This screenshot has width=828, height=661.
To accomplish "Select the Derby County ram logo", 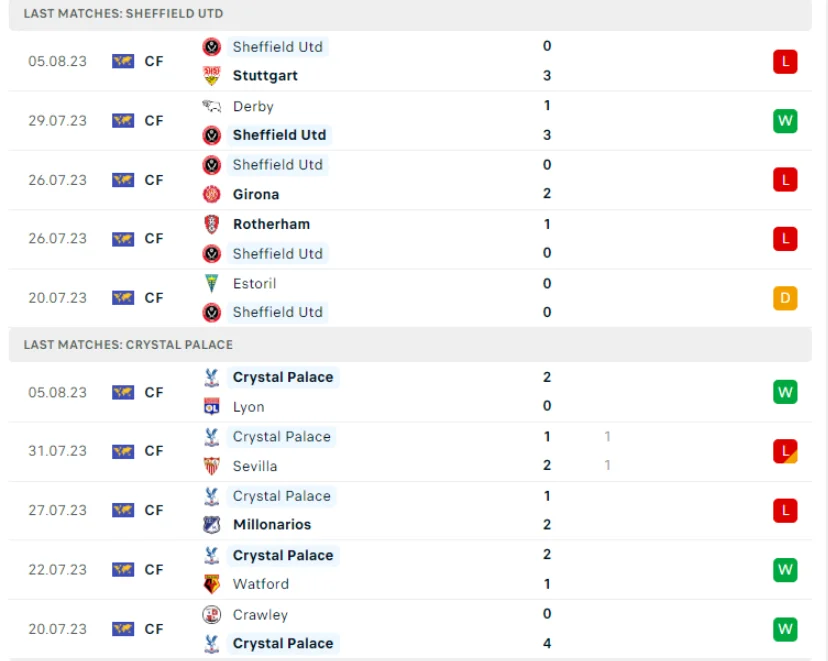I will (212, 106).
